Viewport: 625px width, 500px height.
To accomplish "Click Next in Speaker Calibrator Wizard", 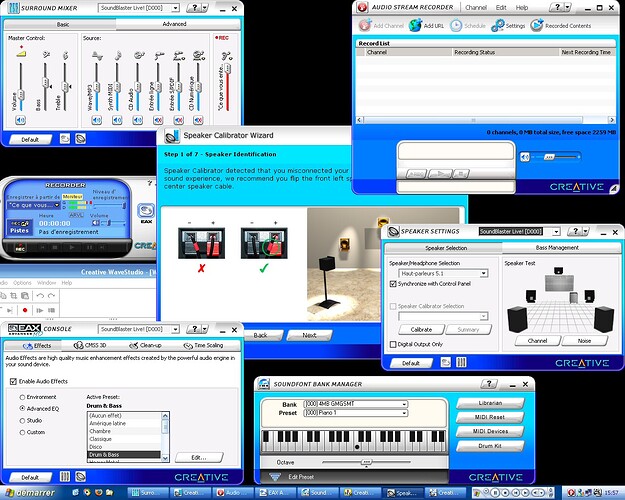I will tap(310, 335).
